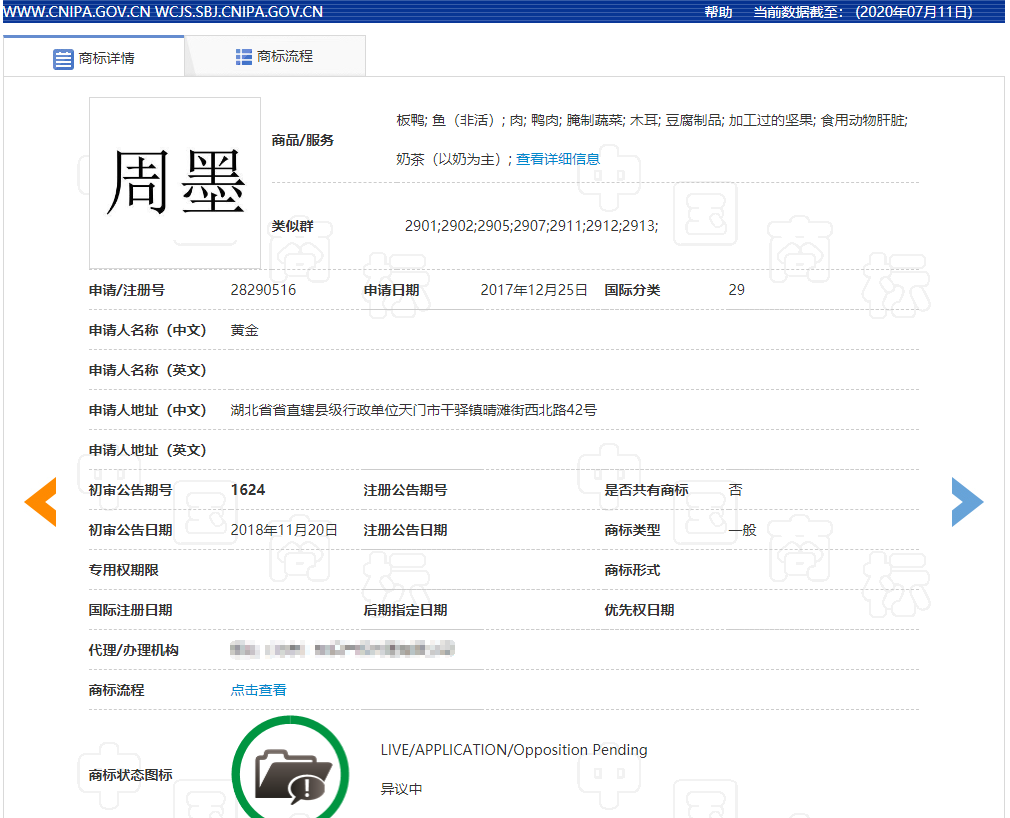Click the 申请人地址（中文） label

coord(148,410)
